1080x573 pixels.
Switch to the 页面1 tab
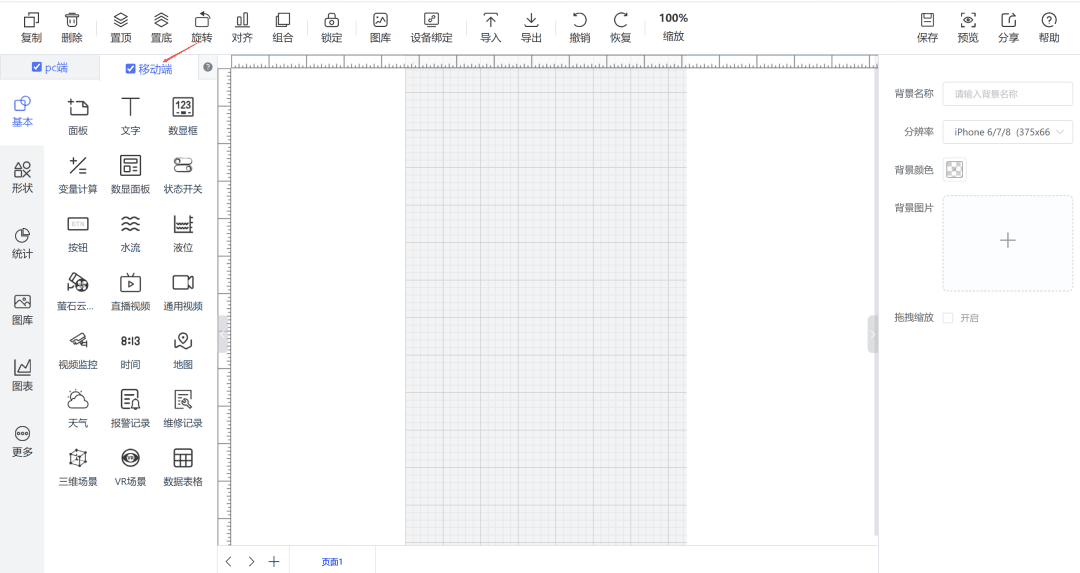pyautogui.click(x=332, y=561)
